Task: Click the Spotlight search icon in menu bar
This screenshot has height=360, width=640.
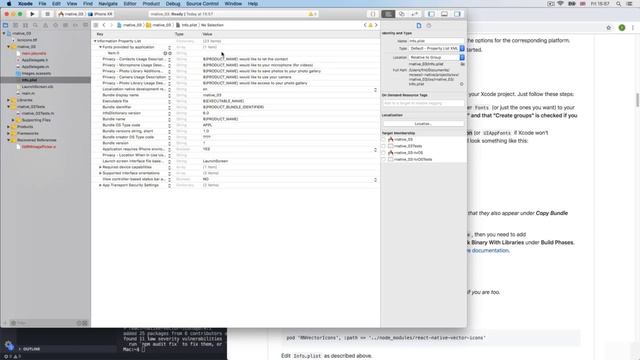Action: click(x=618, y=4)
